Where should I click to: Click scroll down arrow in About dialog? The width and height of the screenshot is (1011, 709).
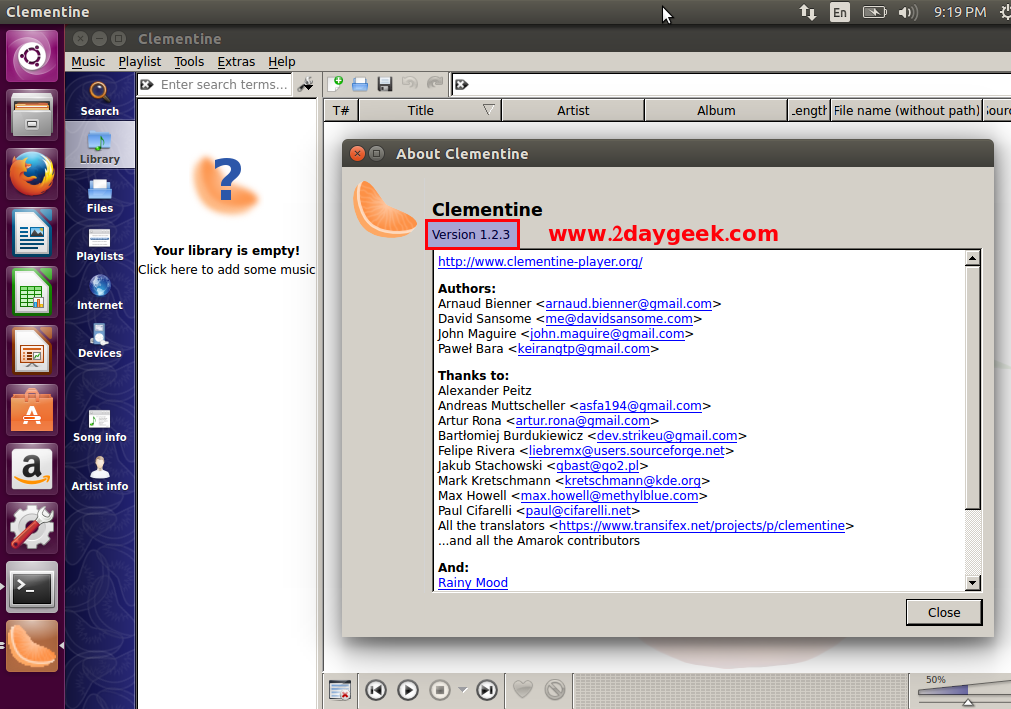pos(973,583)
